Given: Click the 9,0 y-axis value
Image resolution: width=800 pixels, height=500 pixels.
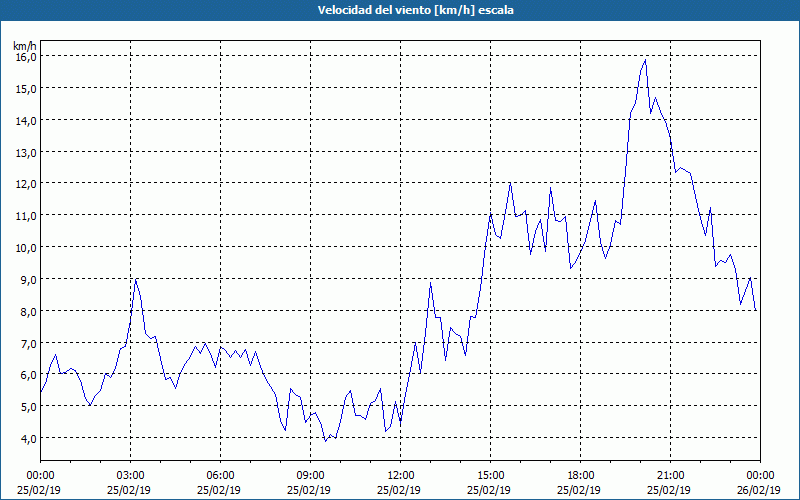Looking at the screenshot, I should point(29,280).
